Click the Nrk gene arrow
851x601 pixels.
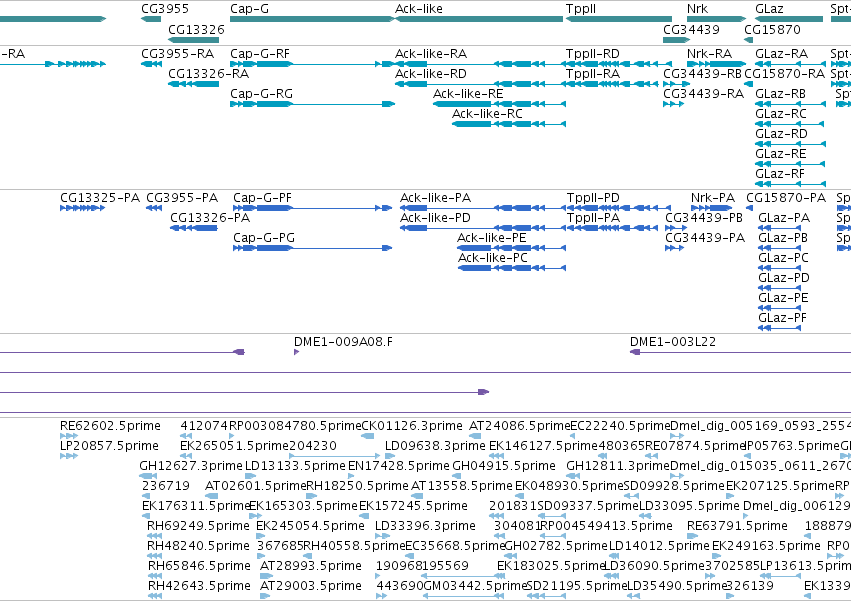pos(716,19)
